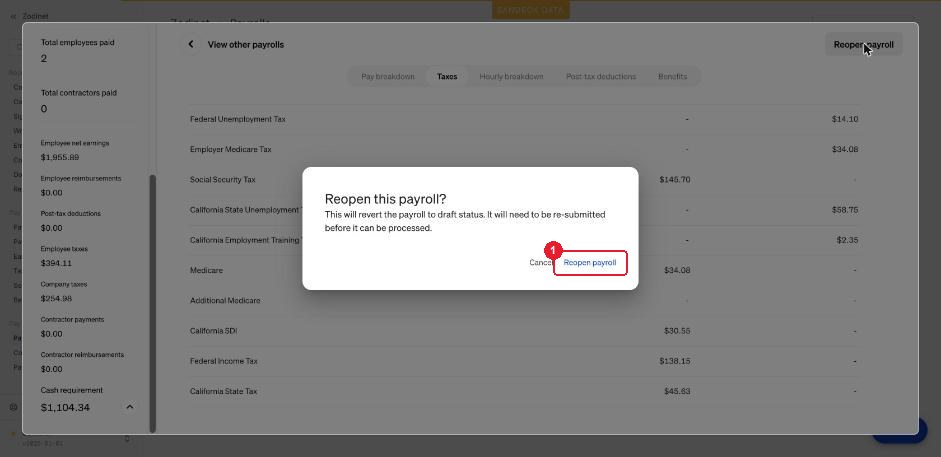The height and width of the screenshot is (457, 941).
Task: Cancel the reopen payroll dialog
Action: point(540,263)
